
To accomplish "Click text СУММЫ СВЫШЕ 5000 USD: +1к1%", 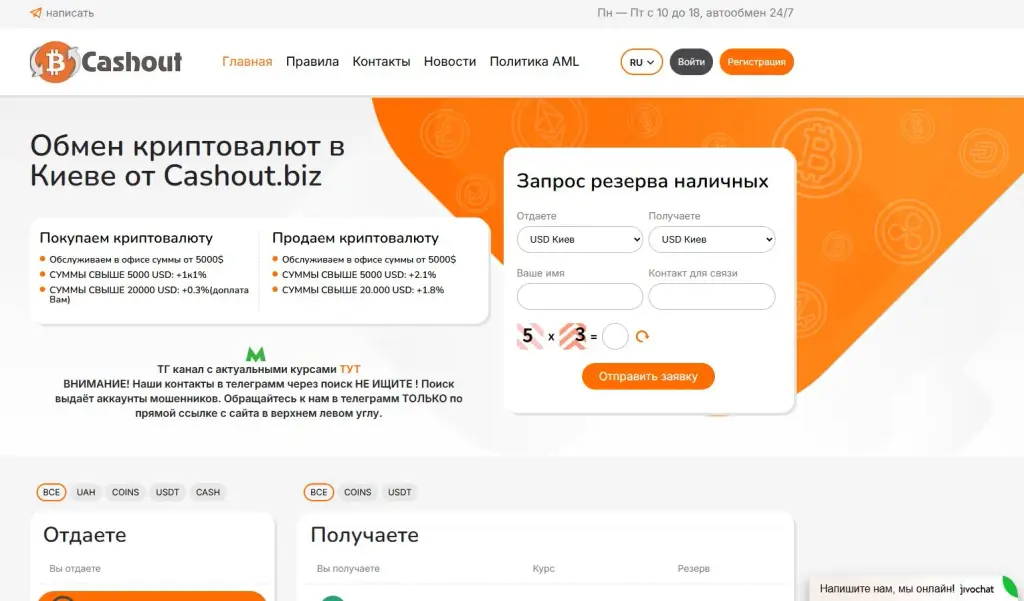I will 128,274.
